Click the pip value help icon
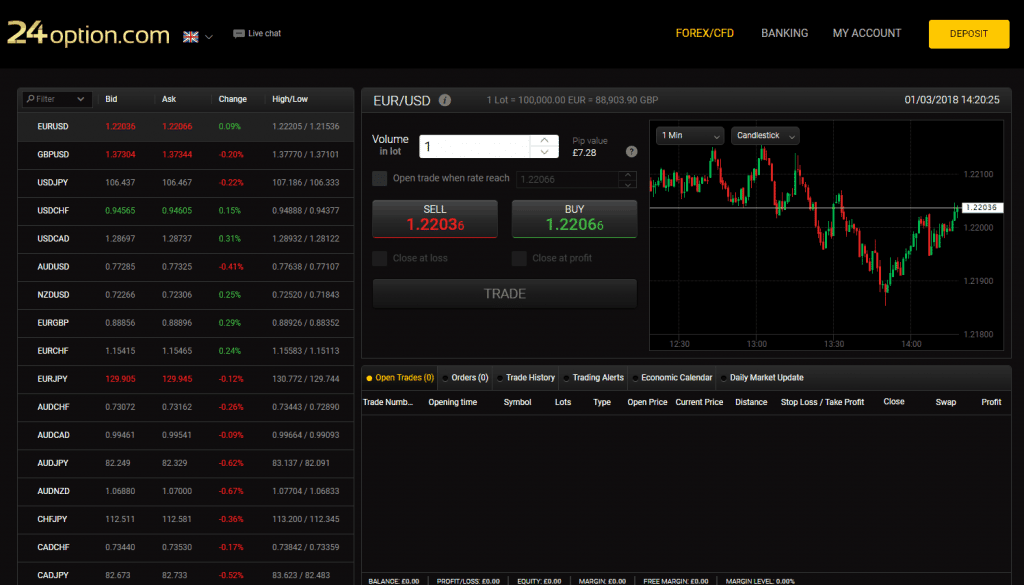1024x585 pixels. pyautogui.click(x=632, y=151)
